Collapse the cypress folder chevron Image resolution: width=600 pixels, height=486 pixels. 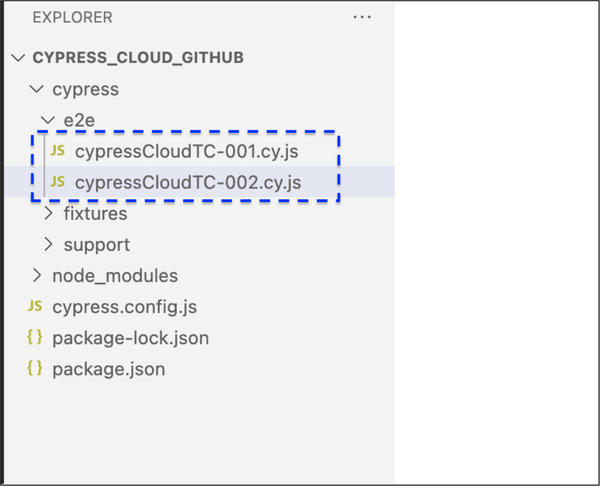[36, 89]
